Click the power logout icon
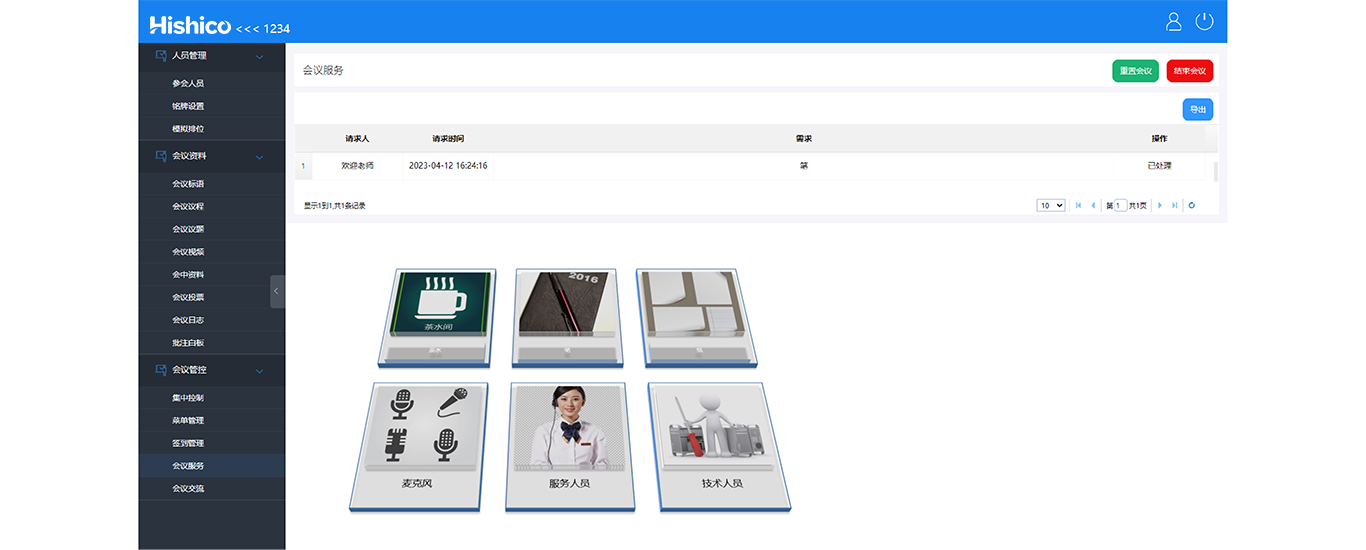This screenshot has width=1366, height=550. (1204, 22)
